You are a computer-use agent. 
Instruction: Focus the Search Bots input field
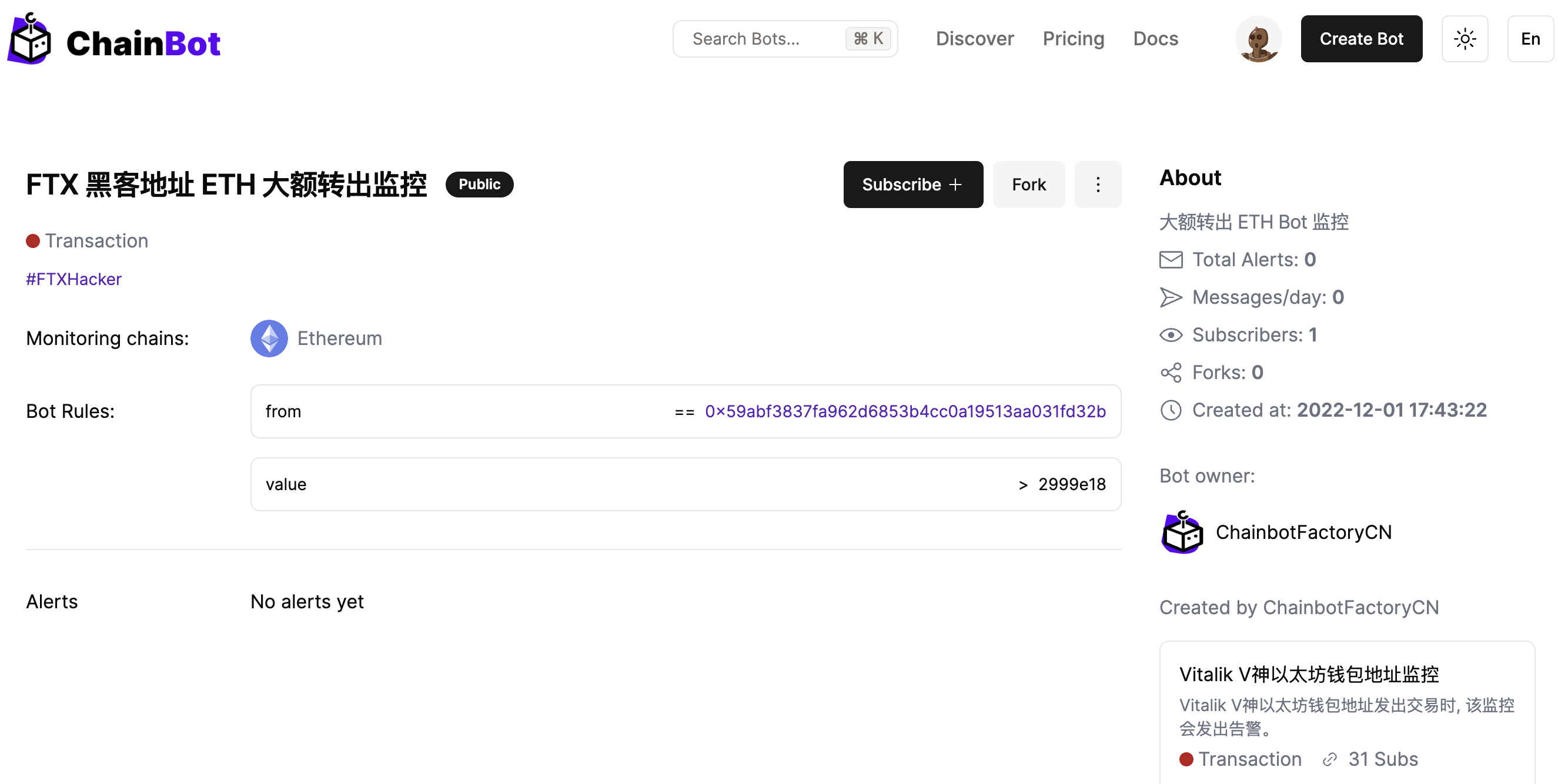click(x=762, y=39)
